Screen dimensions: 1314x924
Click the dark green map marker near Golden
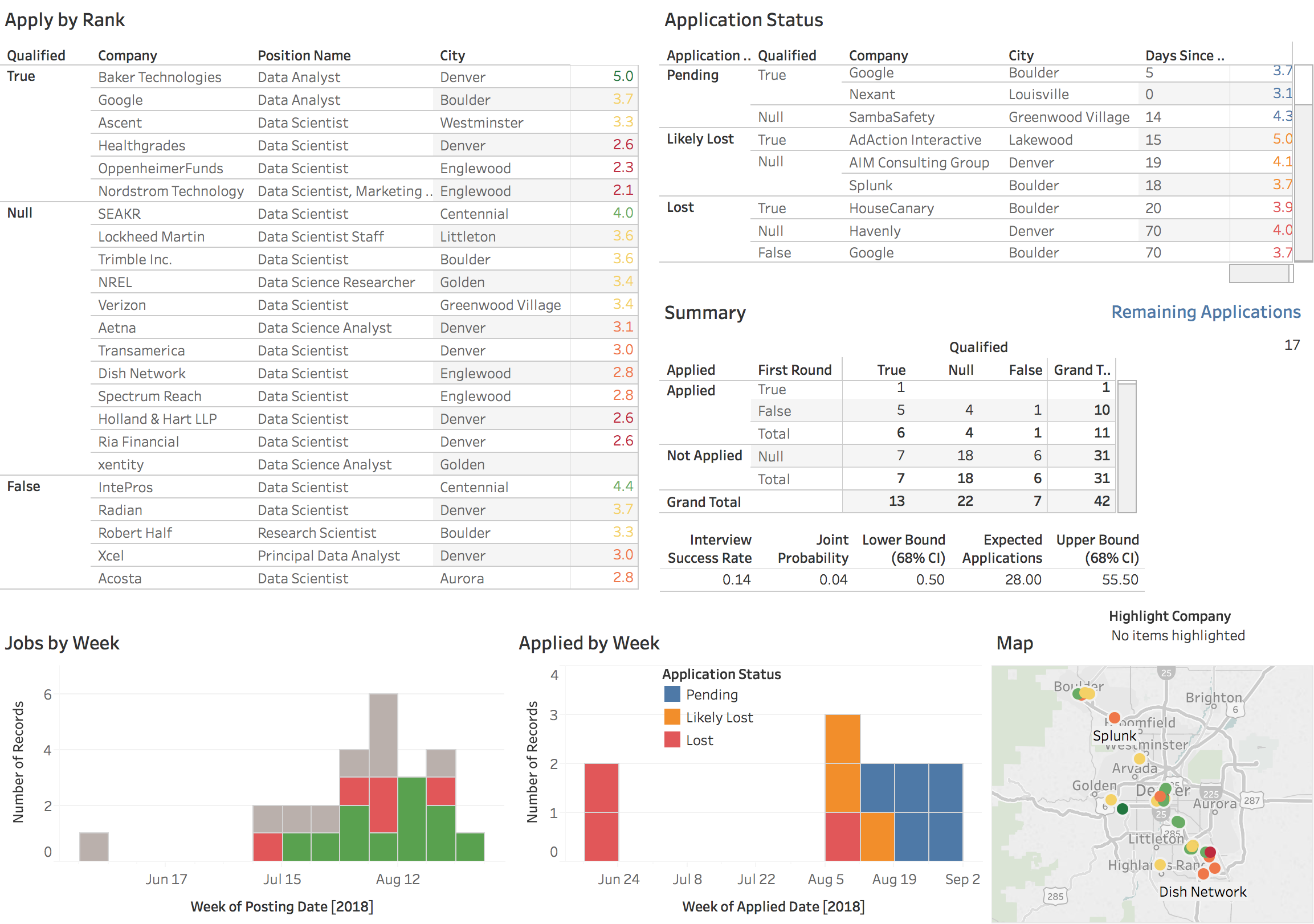point(1123,809)
